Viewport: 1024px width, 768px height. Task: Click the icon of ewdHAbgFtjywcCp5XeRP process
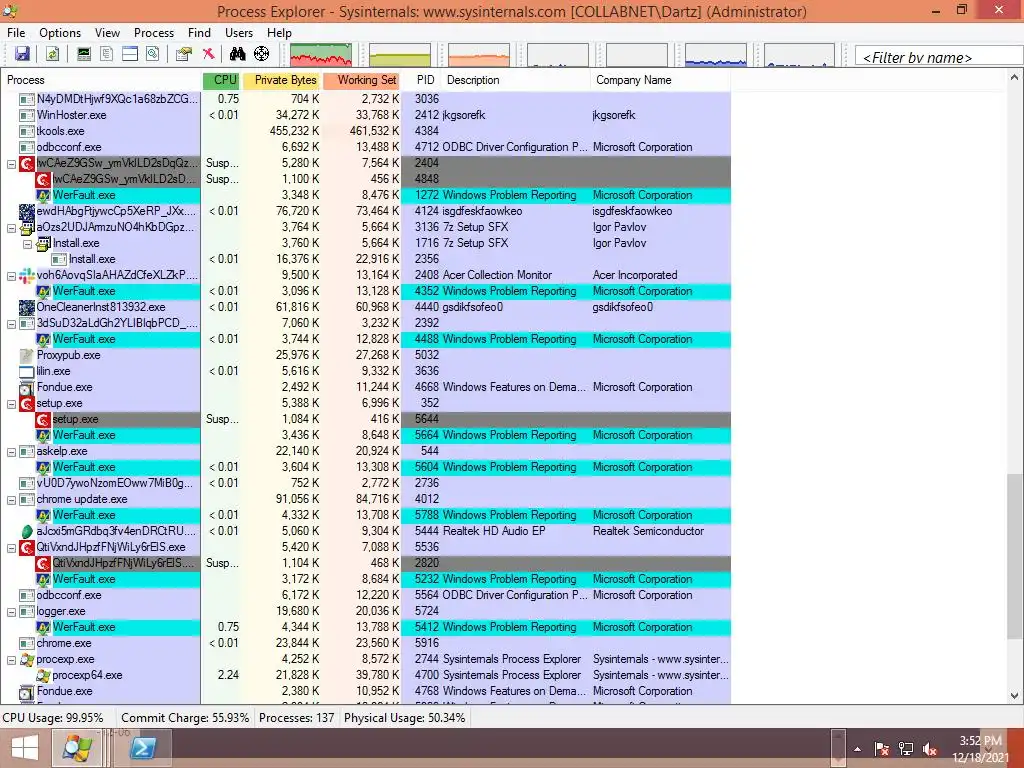[27, 212]
